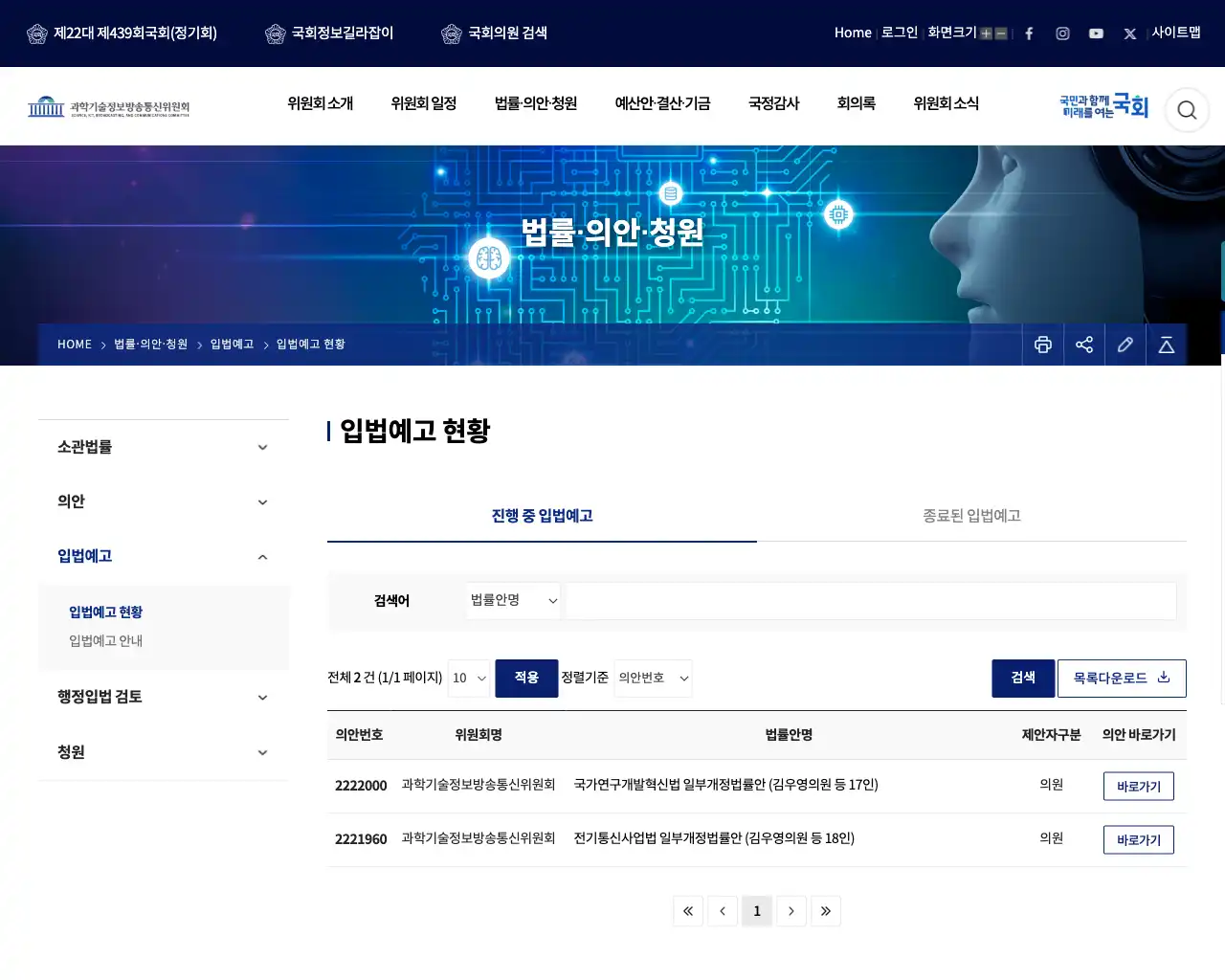This screenshot has width=1225, height=980.
Task: Expand the 행정입법 검토 sidebar section
Action: pyautogui.click(x=164, y=697)
